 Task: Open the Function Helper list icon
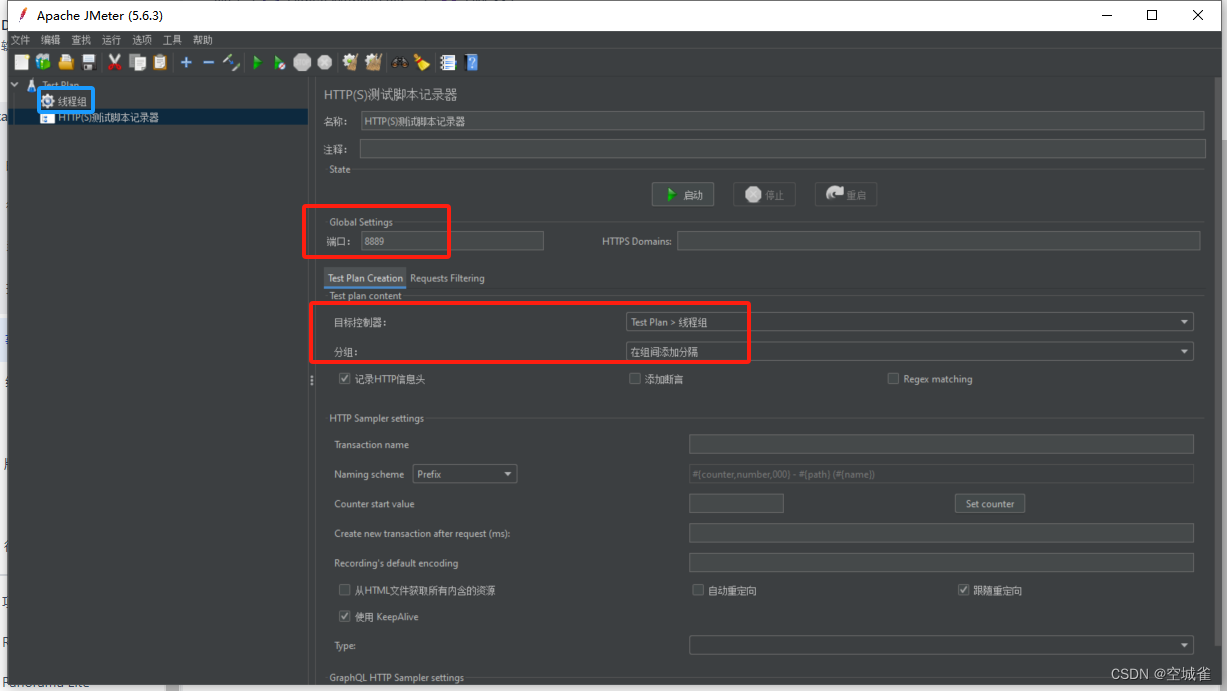tap(448, 62)
